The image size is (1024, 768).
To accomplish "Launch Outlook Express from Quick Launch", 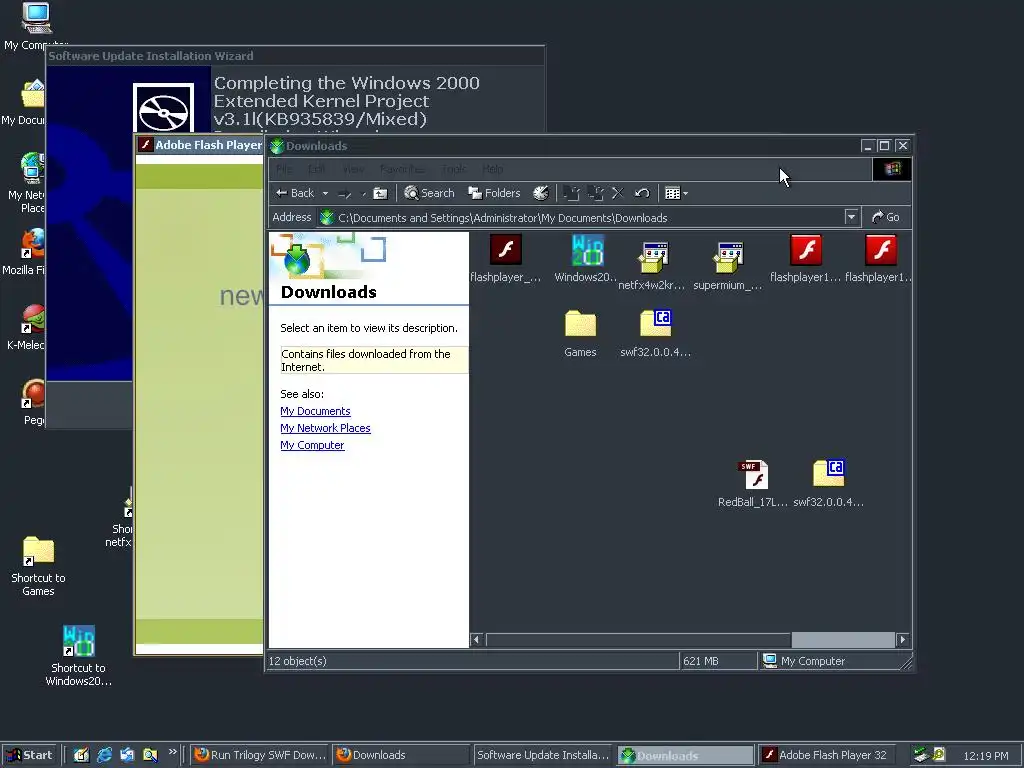I will [127, 755].
